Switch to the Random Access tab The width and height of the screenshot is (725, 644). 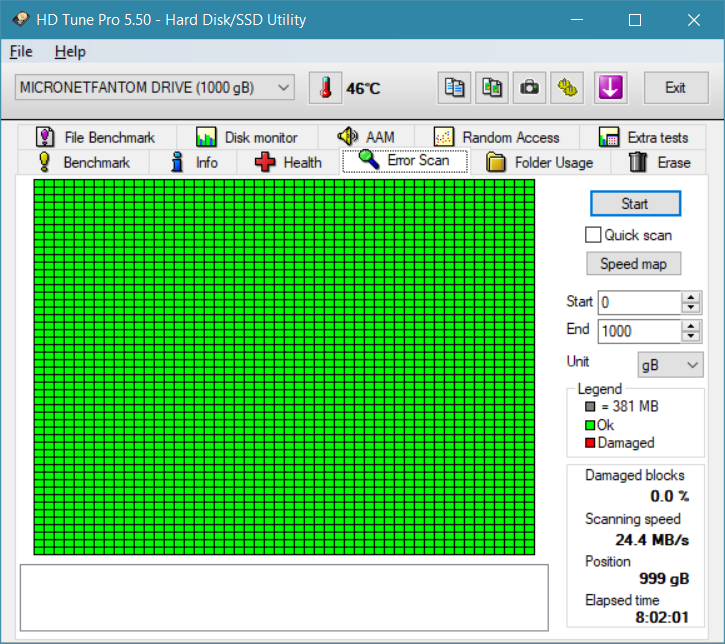click(x=497, y=137)
